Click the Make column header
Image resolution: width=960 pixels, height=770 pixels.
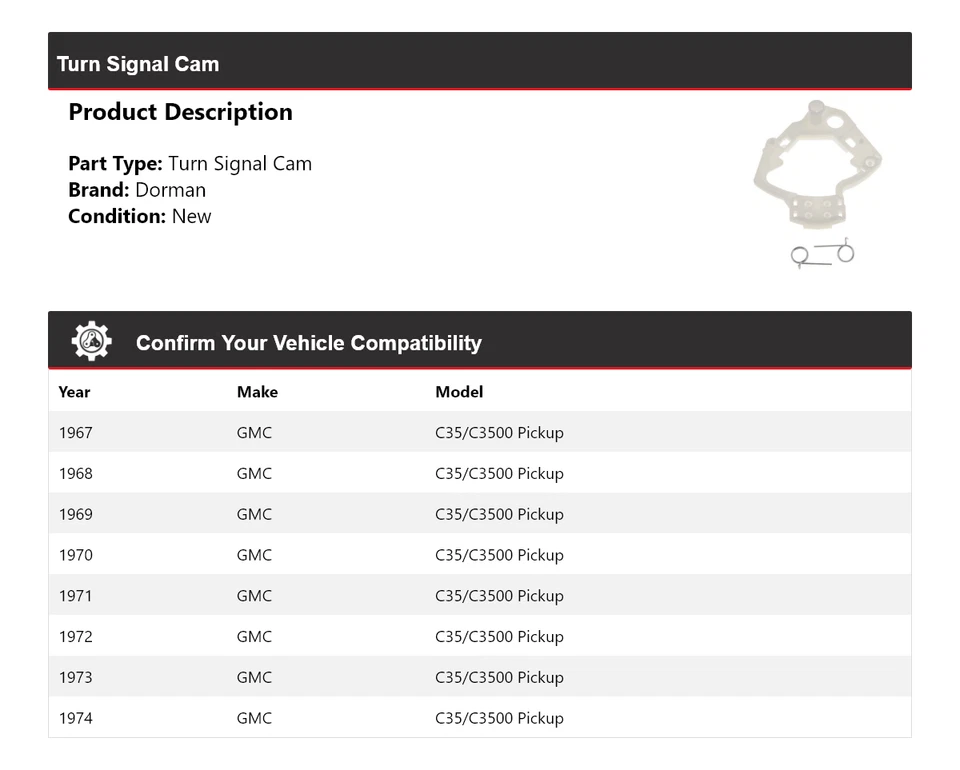click(x=257, y=392)
